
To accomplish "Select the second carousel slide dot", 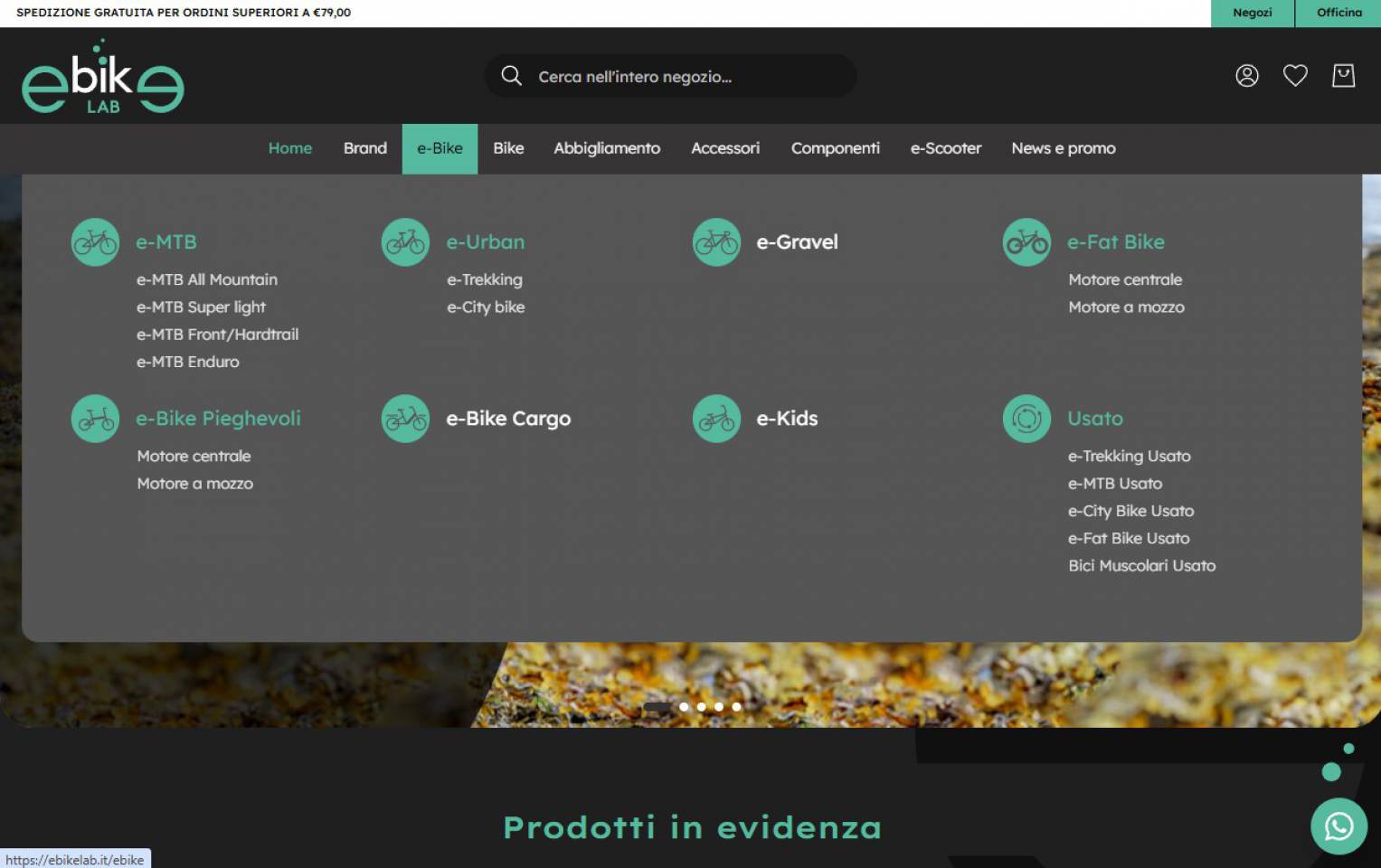I will click(x=684, y=707).
